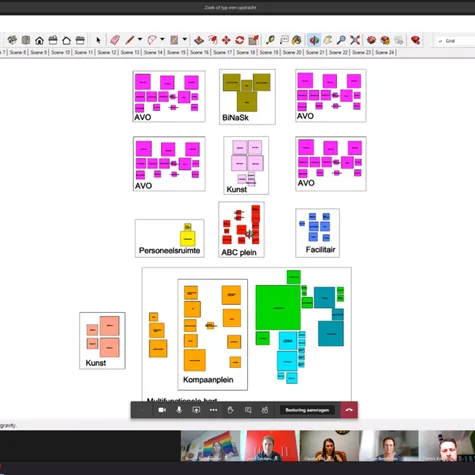This screenshot has height=475, width=475.
Task: Open Scene 24 tab
Action: pos(384,52)
